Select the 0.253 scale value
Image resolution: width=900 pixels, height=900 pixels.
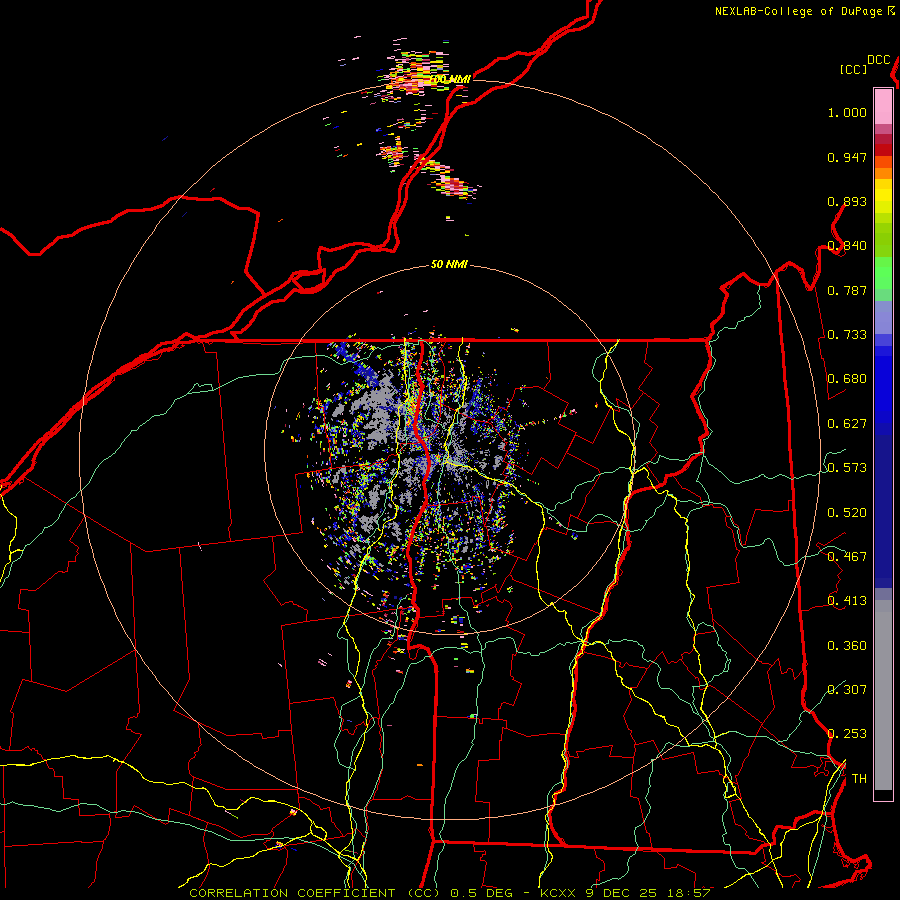pyautogui.click(x=847, y=734)
